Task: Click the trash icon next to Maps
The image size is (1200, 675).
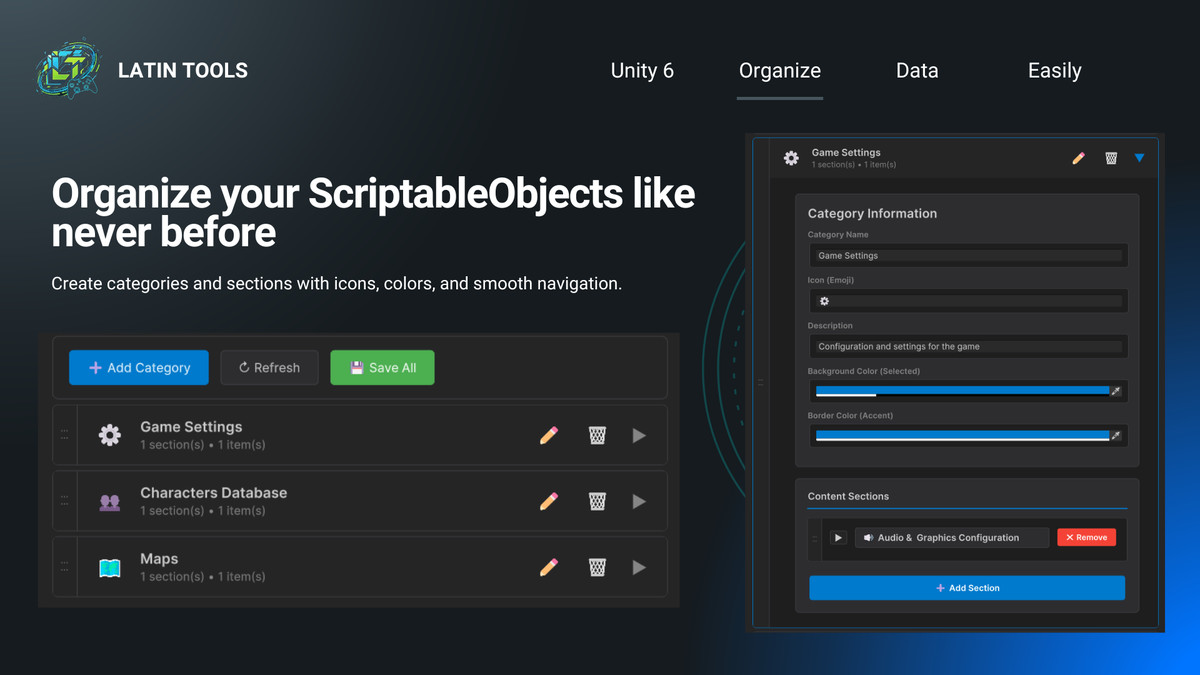Action: pos(597,566)
